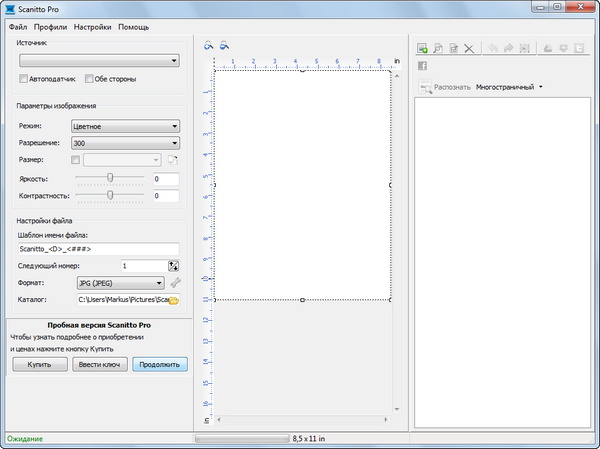Viewport: 600px width, 449px height.
Task: Click the Купить button
Action: pyautogui.click(x=39, y=365)
